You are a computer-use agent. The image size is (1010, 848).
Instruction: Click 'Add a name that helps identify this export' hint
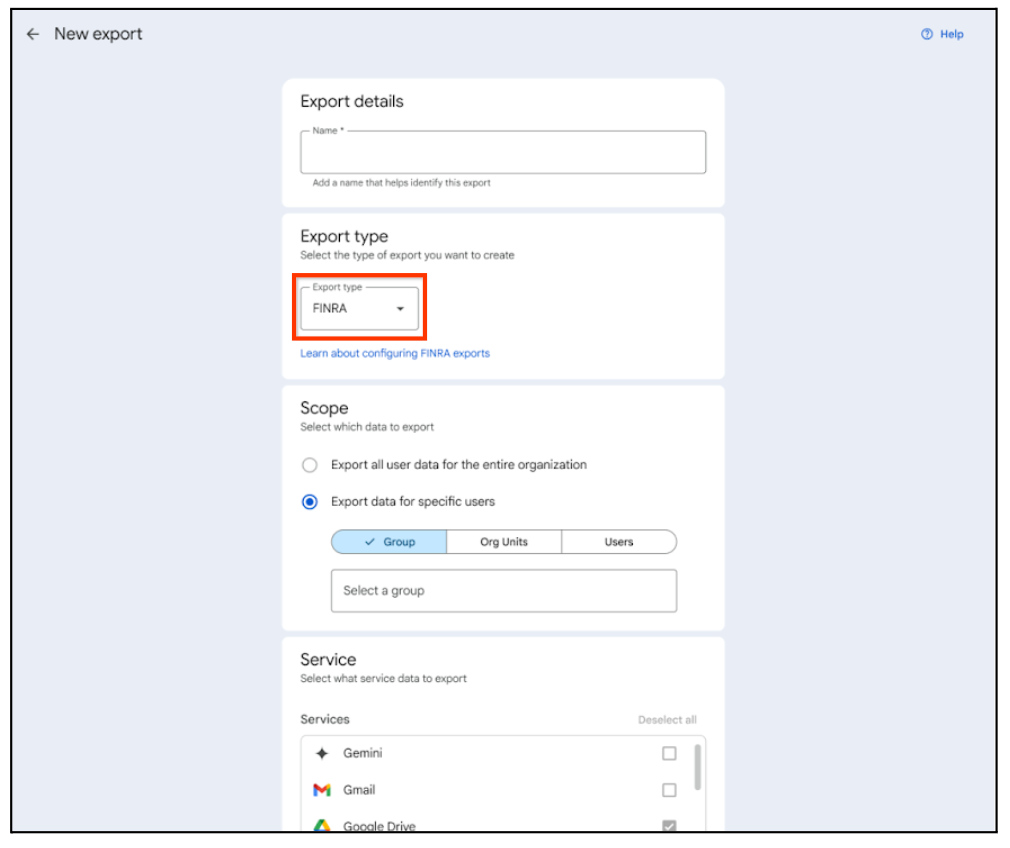click(401, 183)
